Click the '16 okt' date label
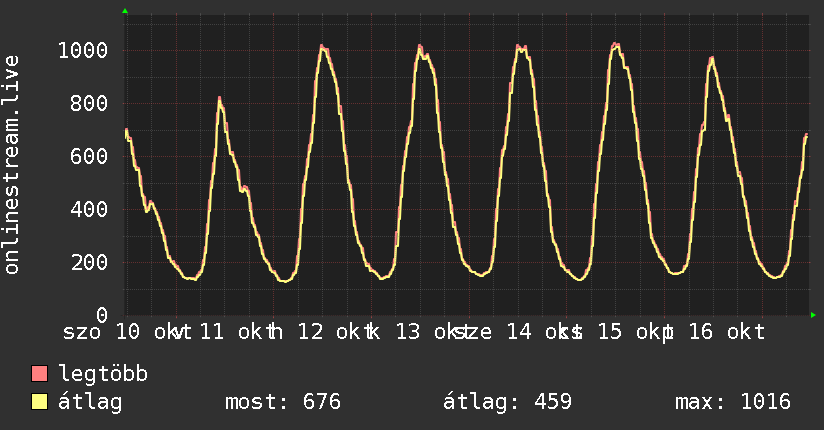 (x=727, y=332)
